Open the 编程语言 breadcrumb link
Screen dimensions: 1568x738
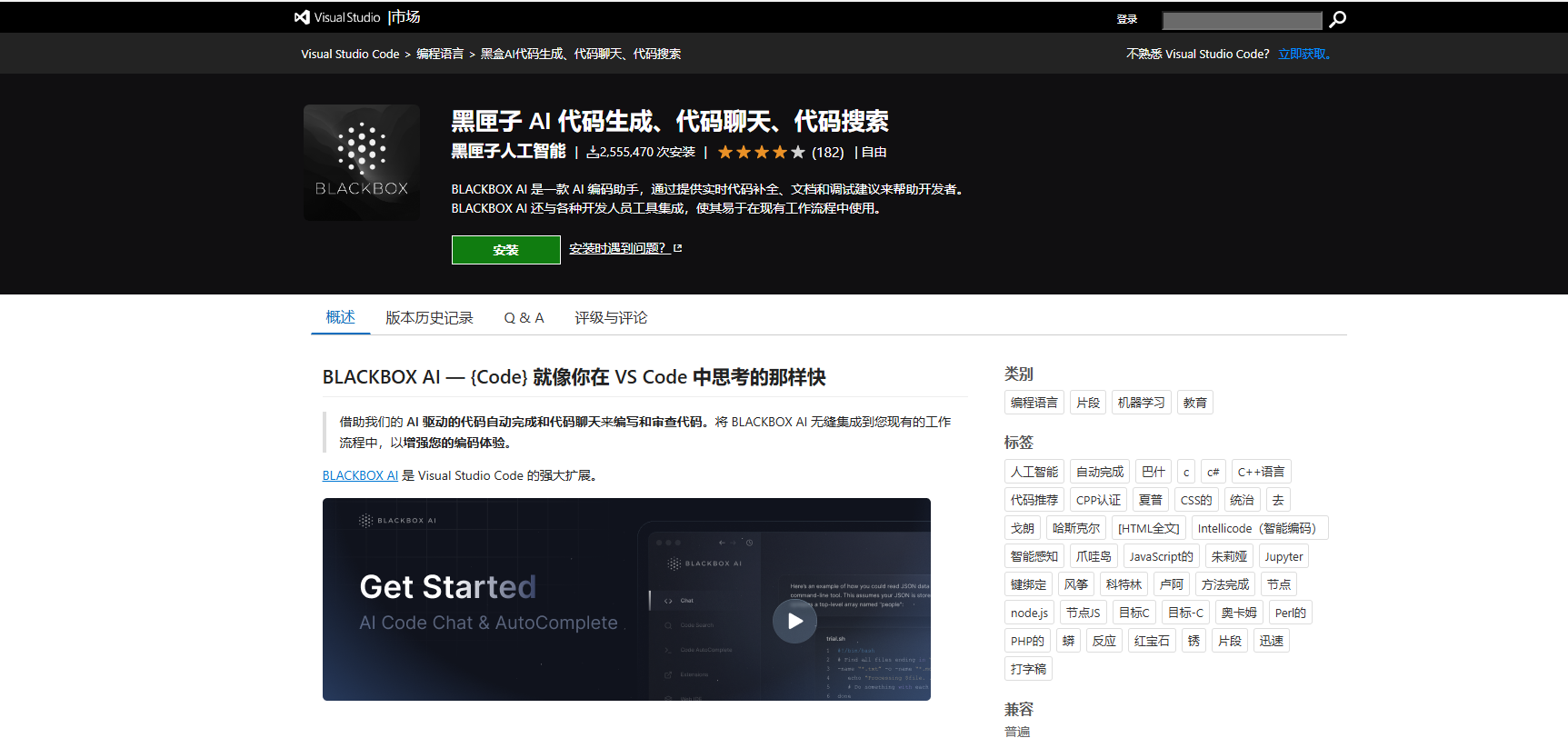440,55
